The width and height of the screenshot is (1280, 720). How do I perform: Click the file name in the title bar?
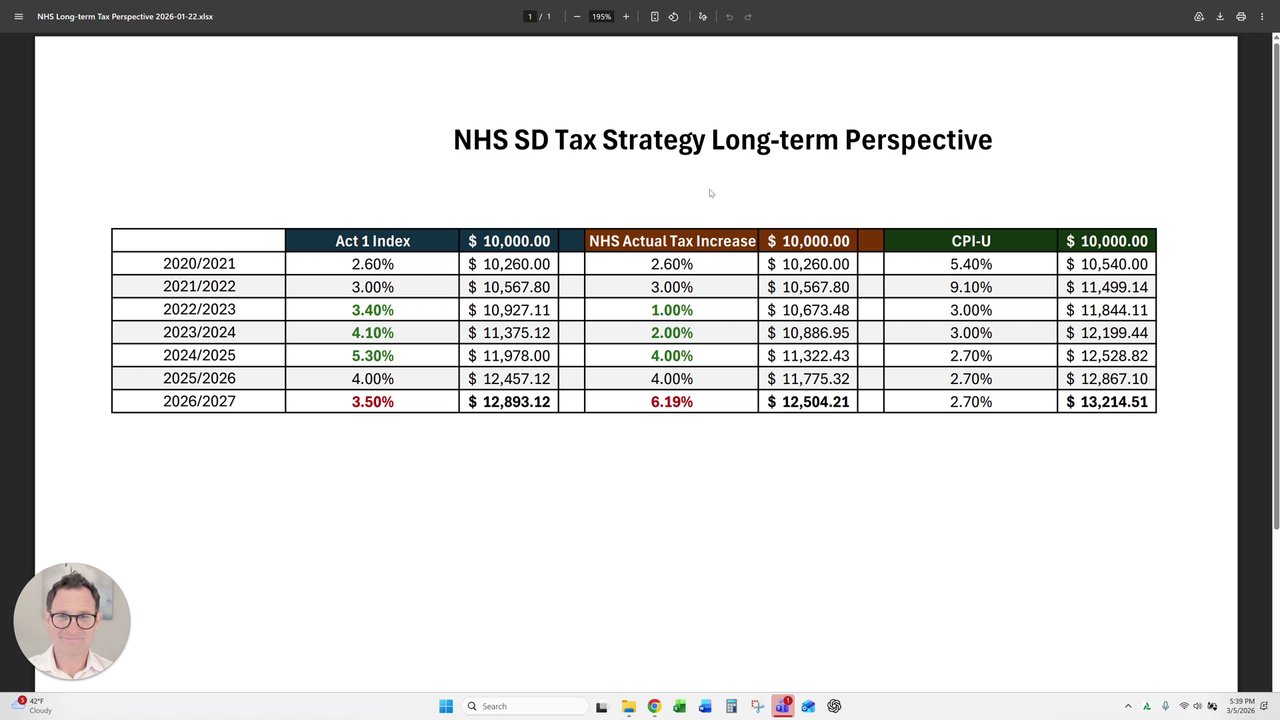(x=125, y=16)
